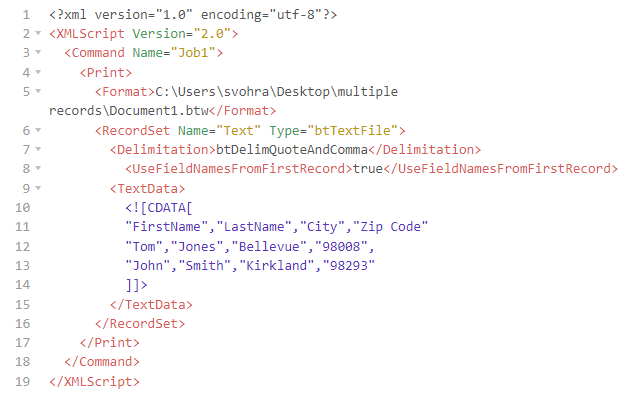The image size is (622, 393).
Task: Fold the Delimitation line arrow
Action: point(38,150)
